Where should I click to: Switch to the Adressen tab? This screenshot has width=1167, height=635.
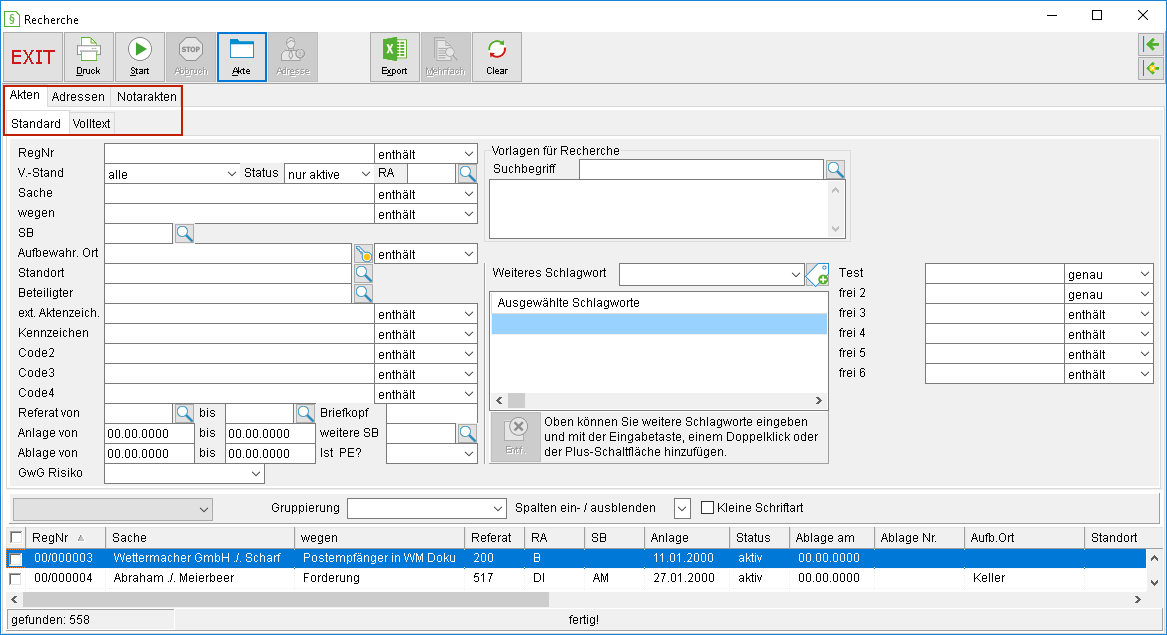(x=78, y=97)
